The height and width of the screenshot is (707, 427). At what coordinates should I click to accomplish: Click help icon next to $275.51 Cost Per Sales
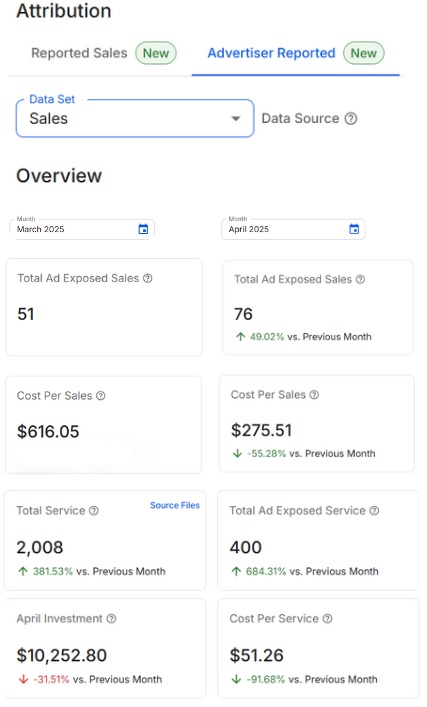(314, 395)
